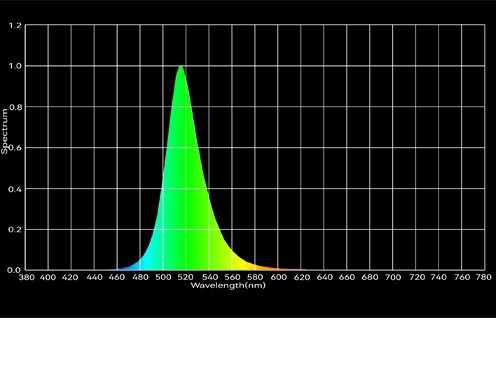Click the 0.4 y-axis value
The image size is (496, 372).
pyautogui.click(x=15, y=189)
